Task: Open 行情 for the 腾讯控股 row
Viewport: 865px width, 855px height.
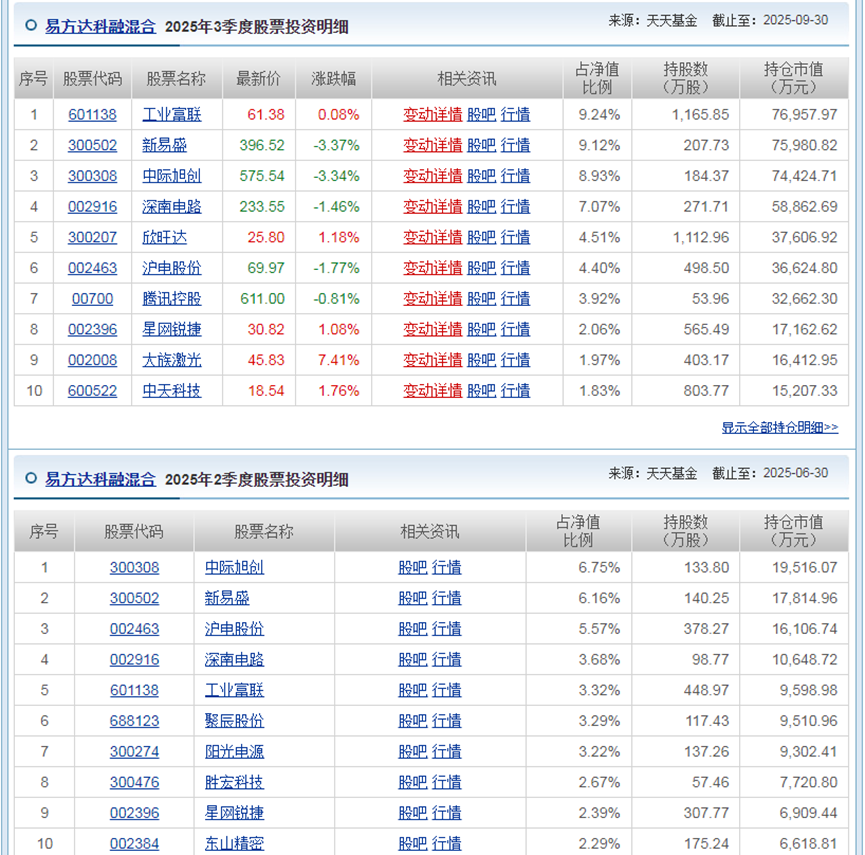Action: click(515, 299)
